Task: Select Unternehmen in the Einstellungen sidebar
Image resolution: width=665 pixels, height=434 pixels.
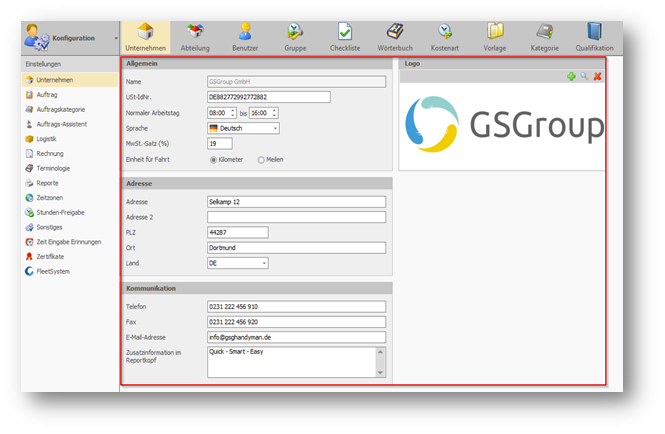Action: click(70, 80)
